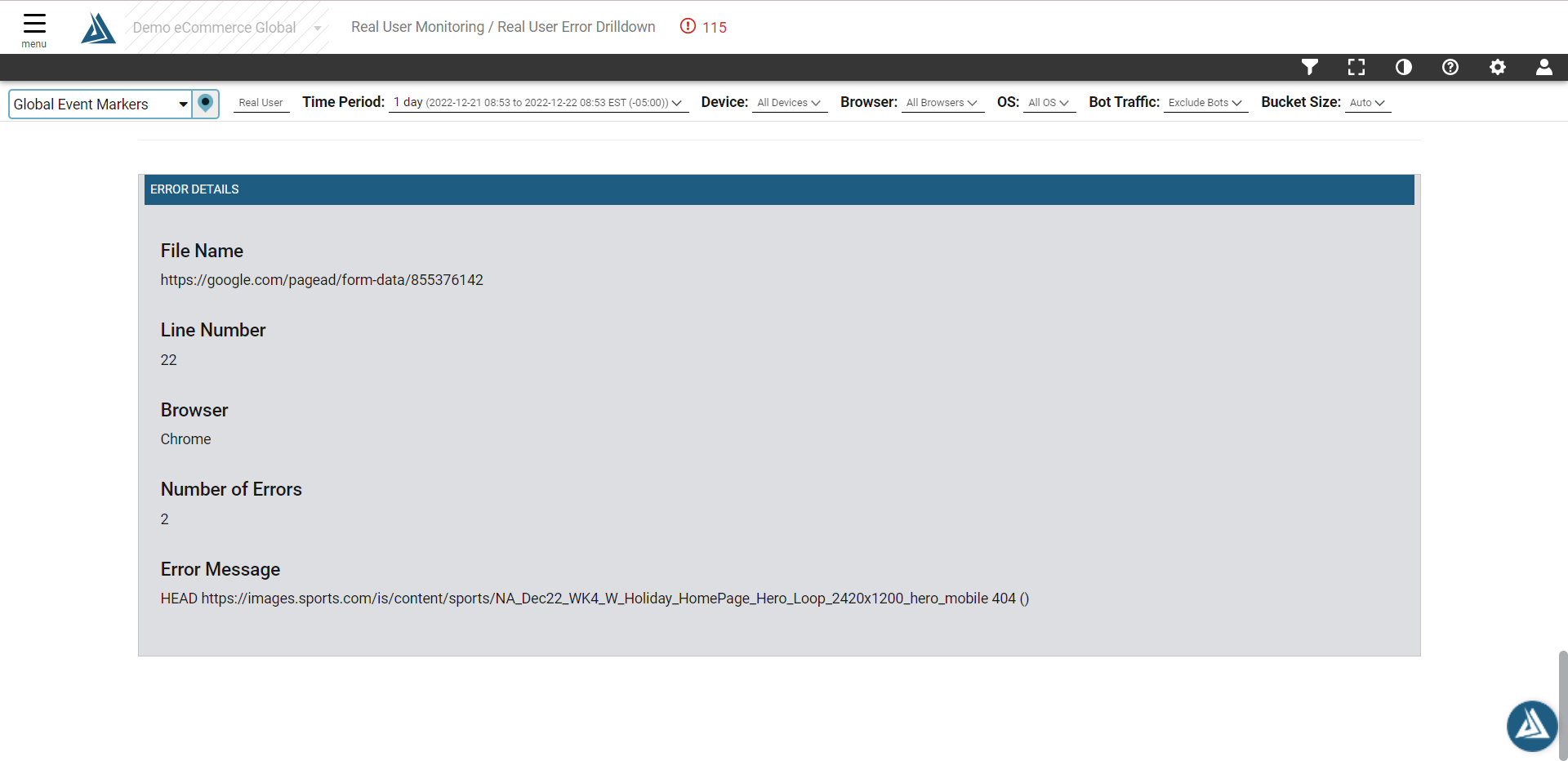
Task: Open the help question mark icon
Action: 1450,67
